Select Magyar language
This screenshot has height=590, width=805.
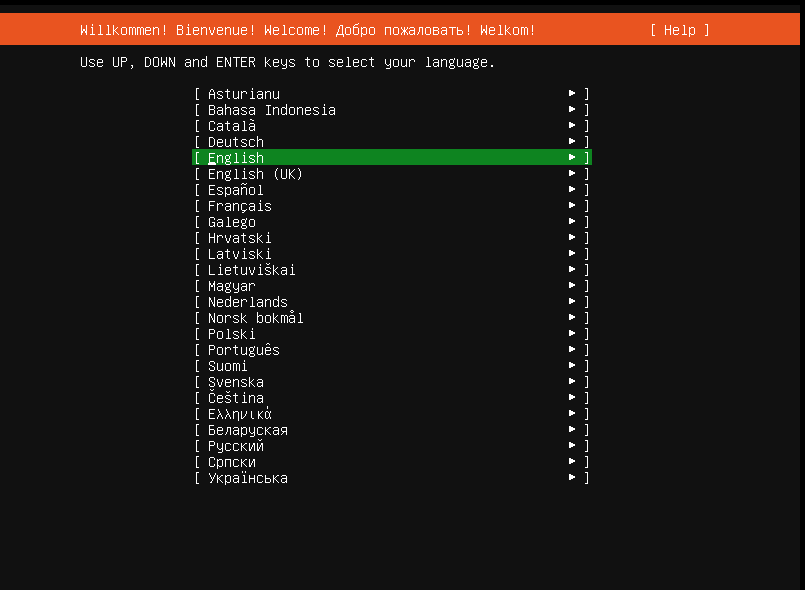click(x=392, y=286)
